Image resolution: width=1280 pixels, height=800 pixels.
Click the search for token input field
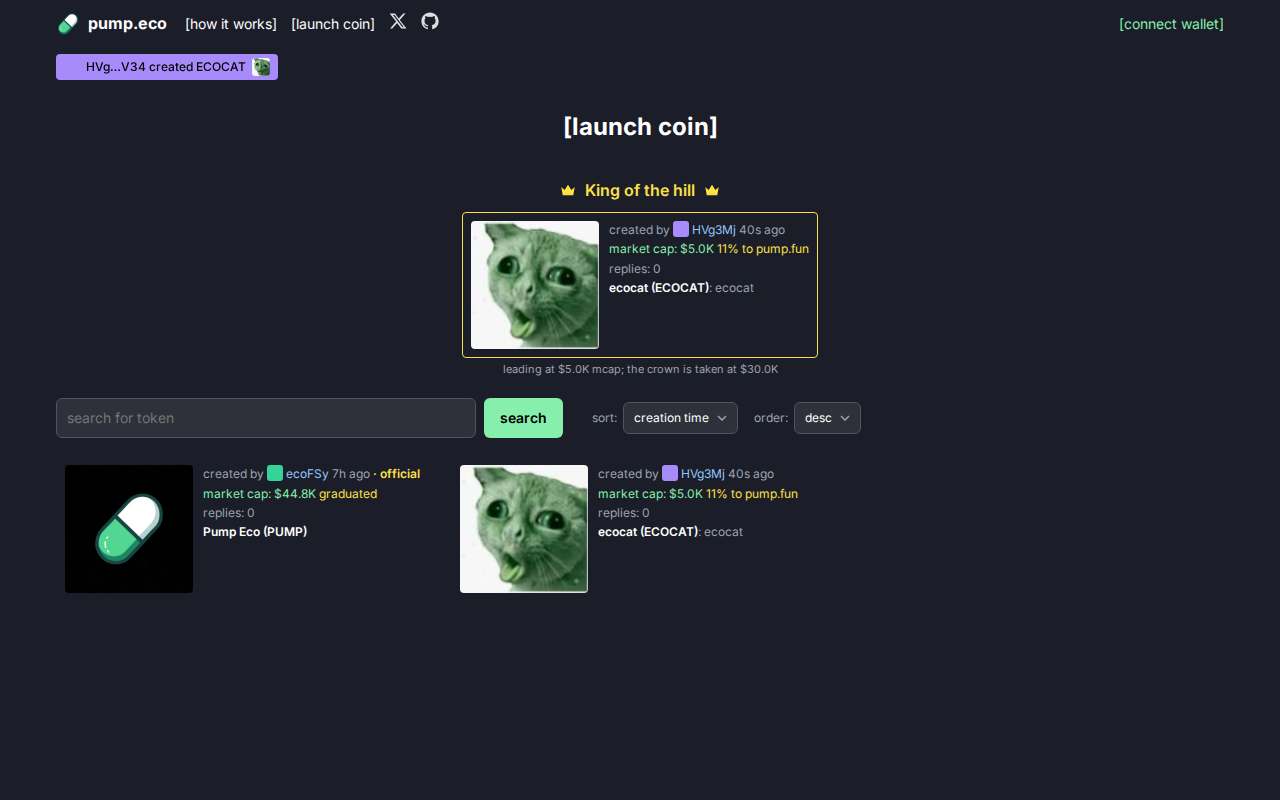pyautogui.click(x=266, y=418)
